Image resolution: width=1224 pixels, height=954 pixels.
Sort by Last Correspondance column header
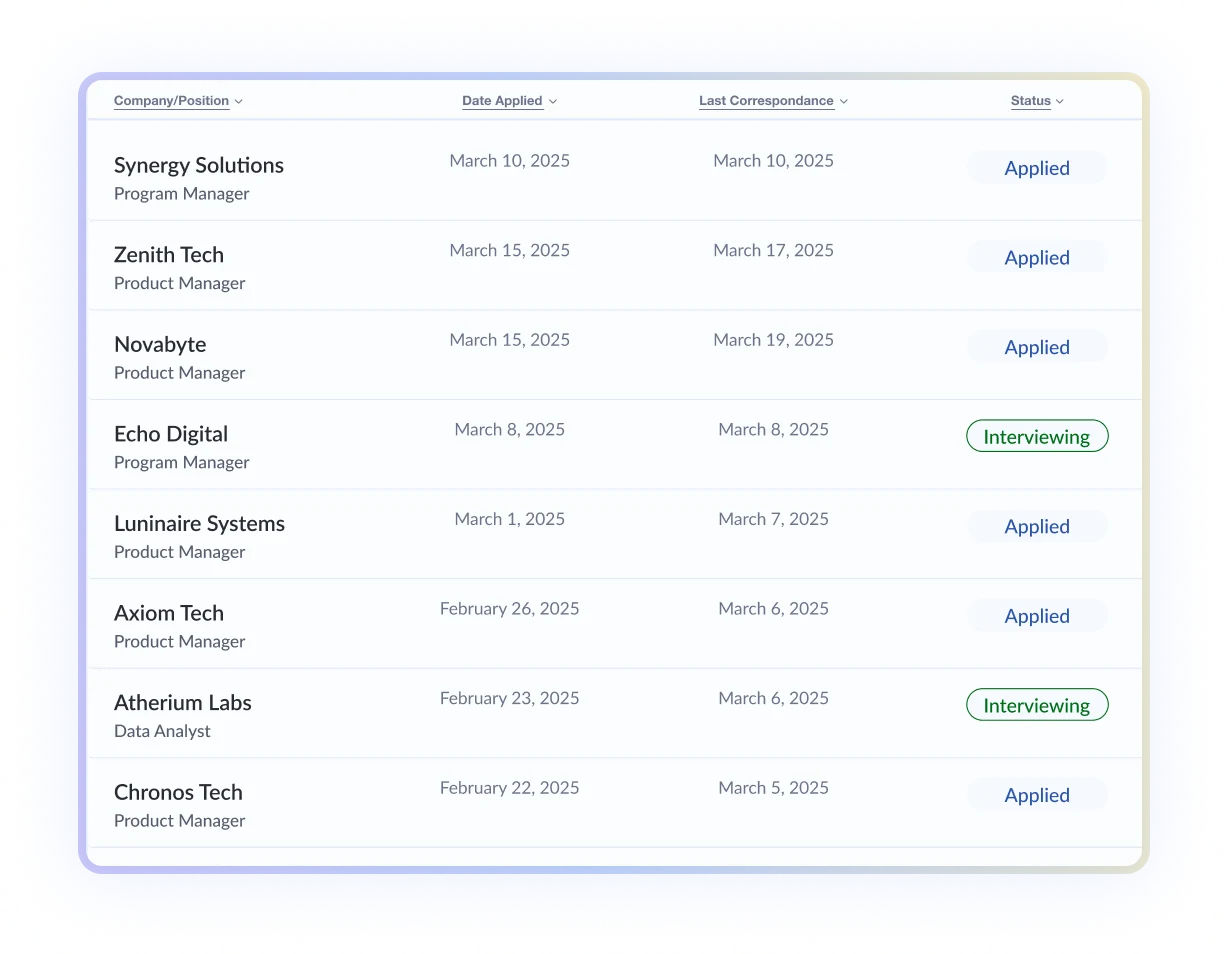[773, 101]
